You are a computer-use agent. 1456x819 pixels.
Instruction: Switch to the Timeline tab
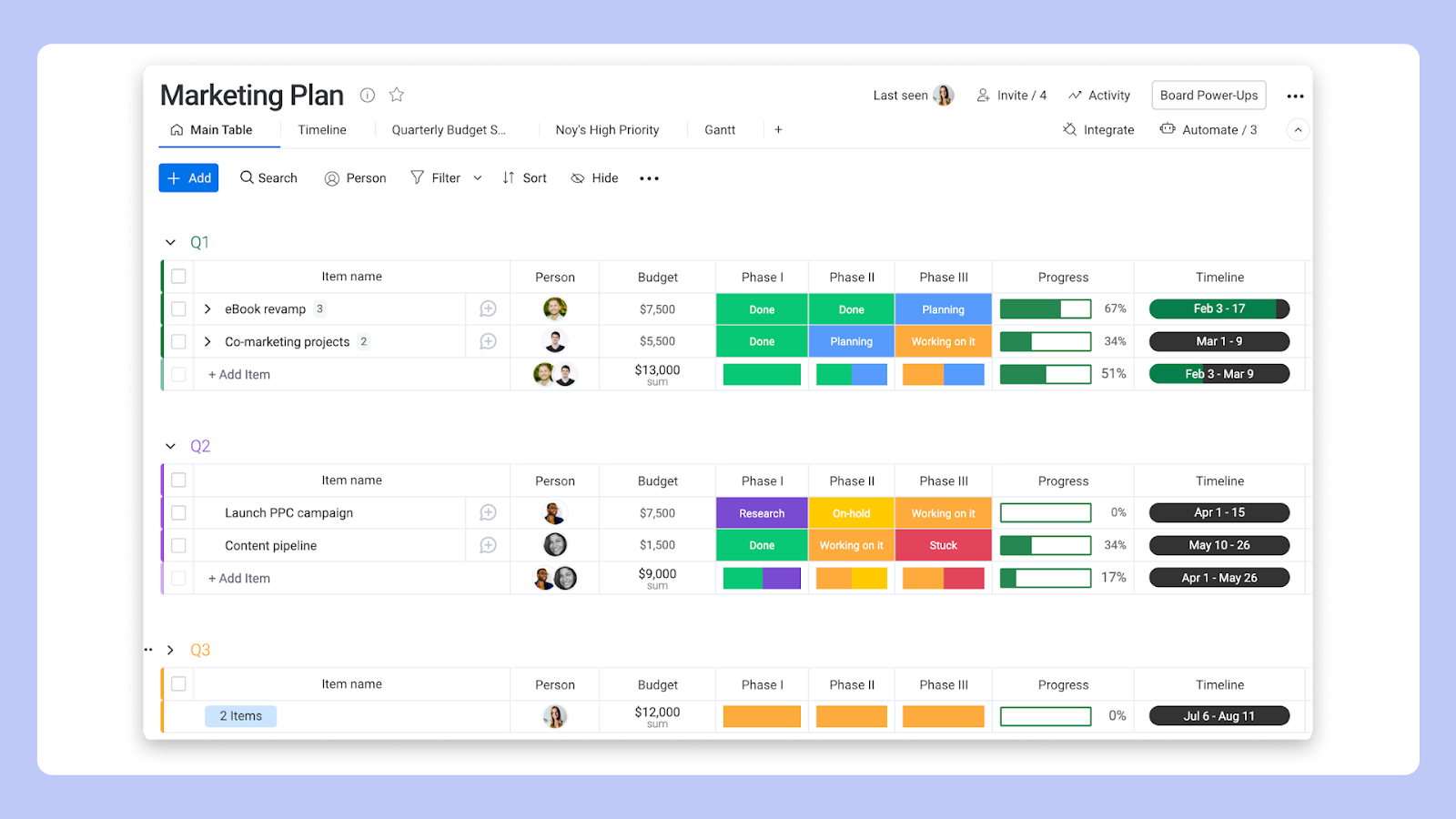pos(322,130)
